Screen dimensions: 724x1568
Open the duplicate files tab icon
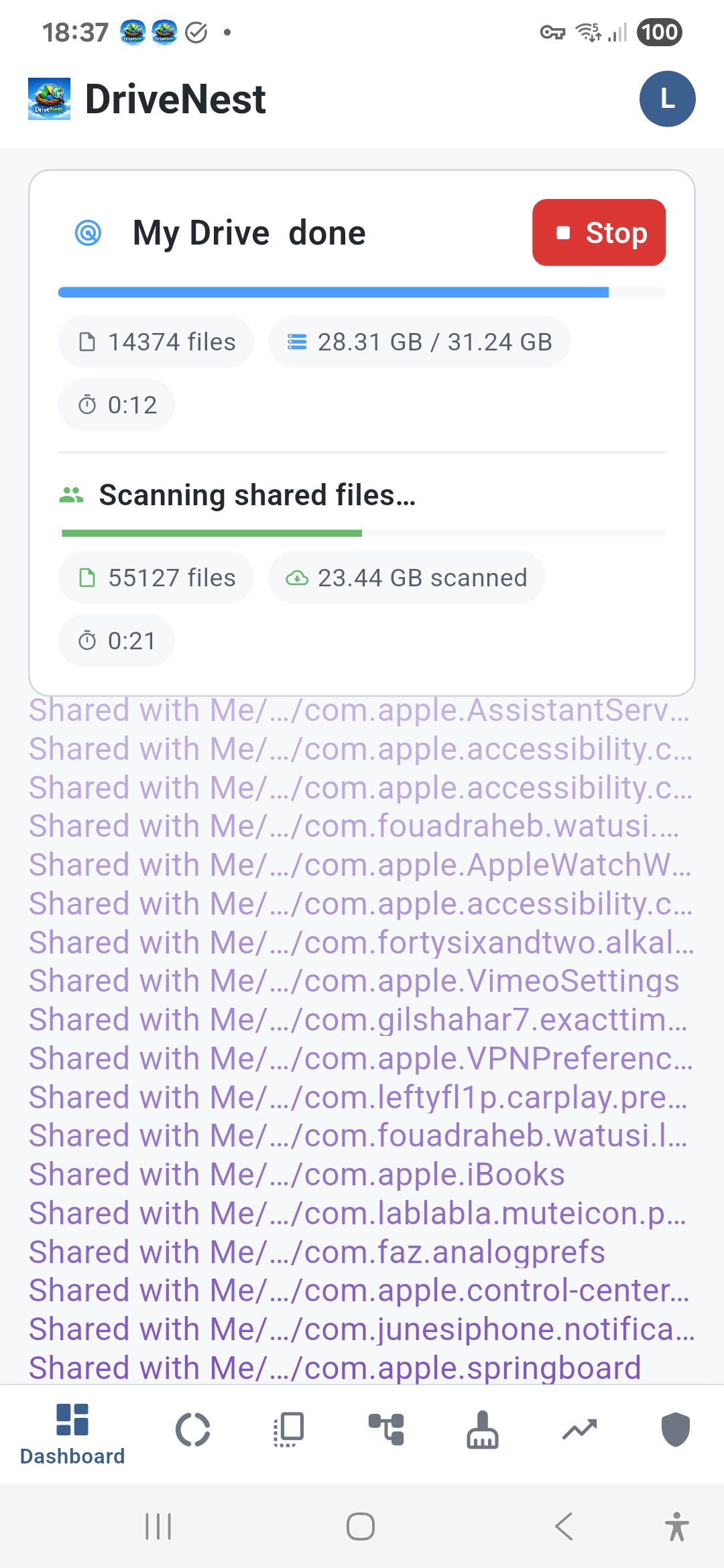click(x=290, y=1430)
